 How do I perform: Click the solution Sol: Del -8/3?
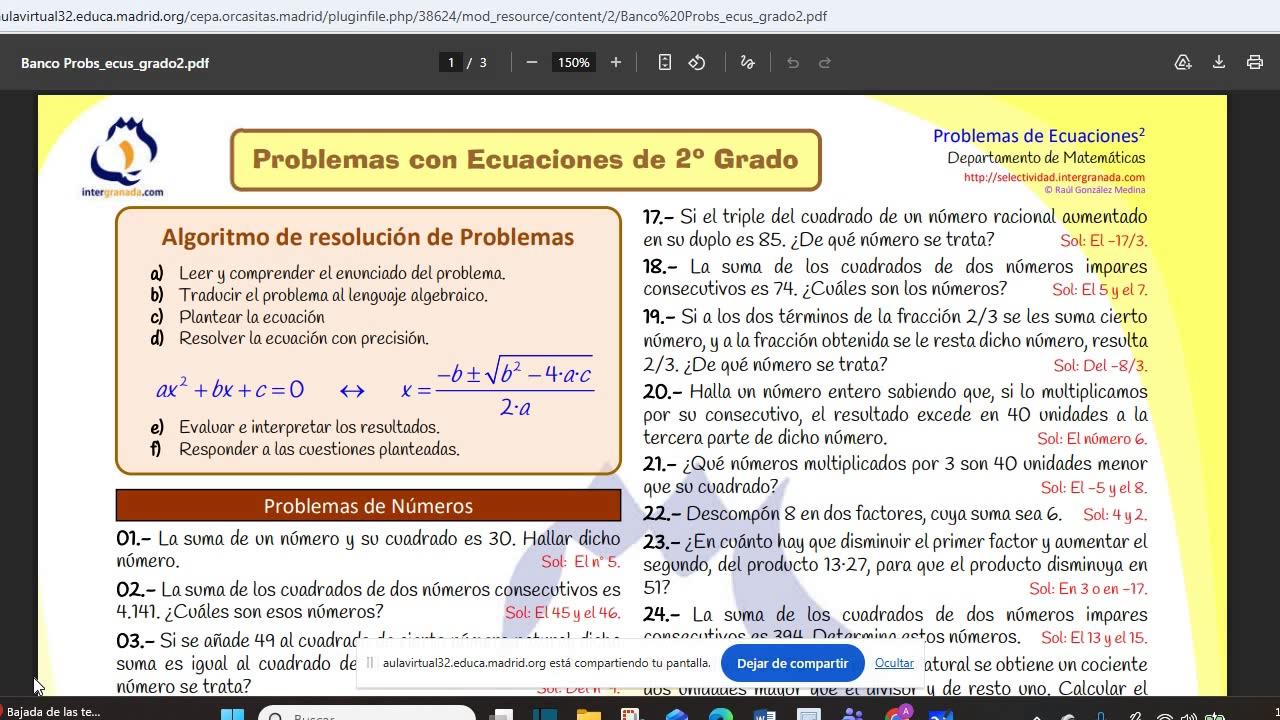pos(1101,366)
